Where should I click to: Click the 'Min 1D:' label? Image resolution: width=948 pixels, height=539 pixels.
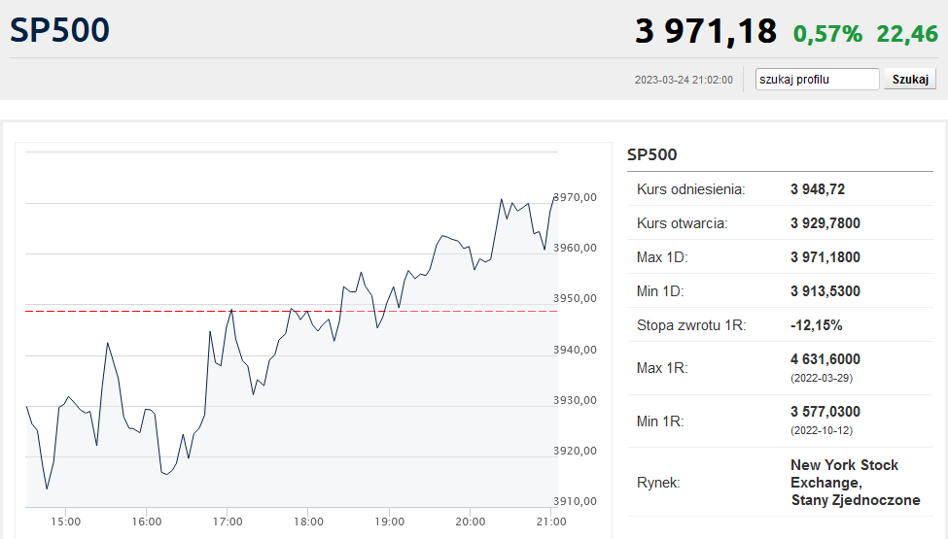(x=660, y=291)
